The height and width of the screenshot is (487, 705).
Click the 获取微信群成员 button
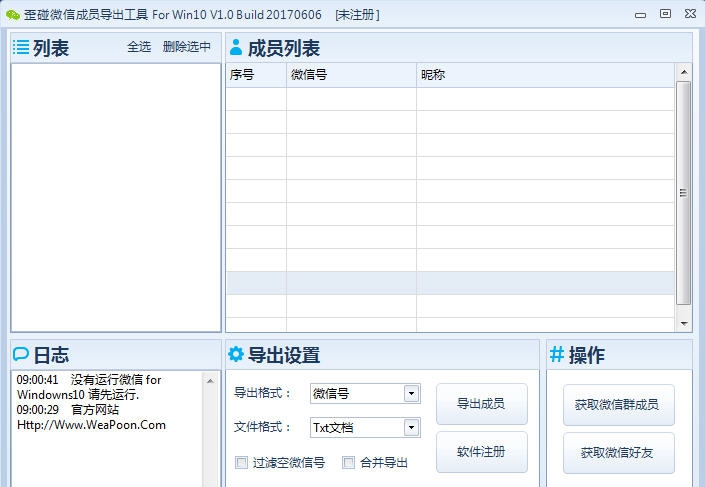tap(619, 404)
